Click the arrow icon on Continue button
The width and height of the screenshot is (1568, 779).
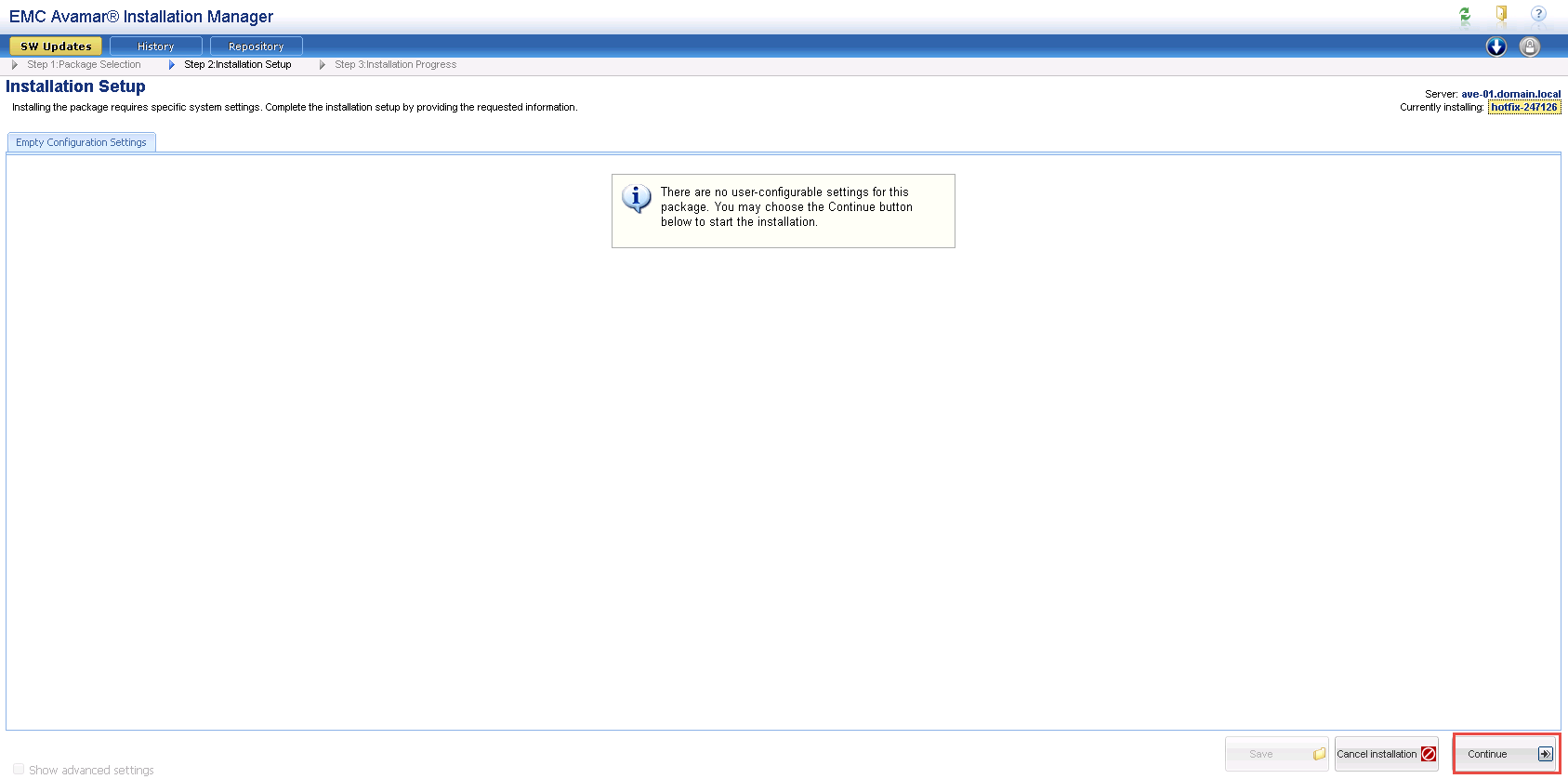(1545, 754)
